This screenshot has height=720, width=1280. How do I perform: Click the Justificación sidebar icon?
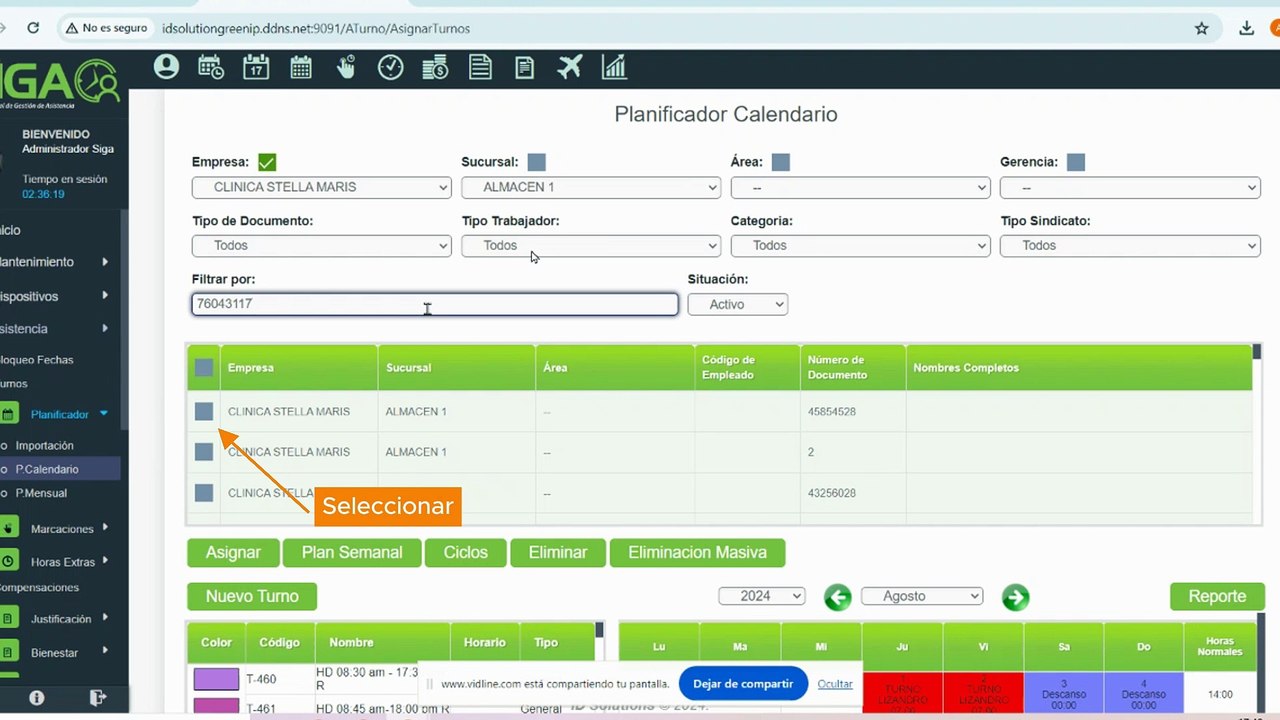click(8, 619)
